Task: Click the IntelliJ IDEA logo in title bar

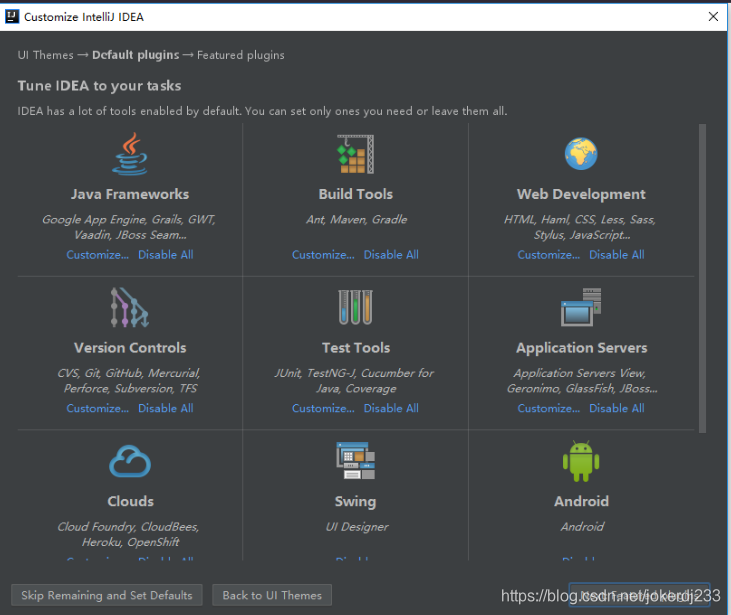Action: (12, 17)
